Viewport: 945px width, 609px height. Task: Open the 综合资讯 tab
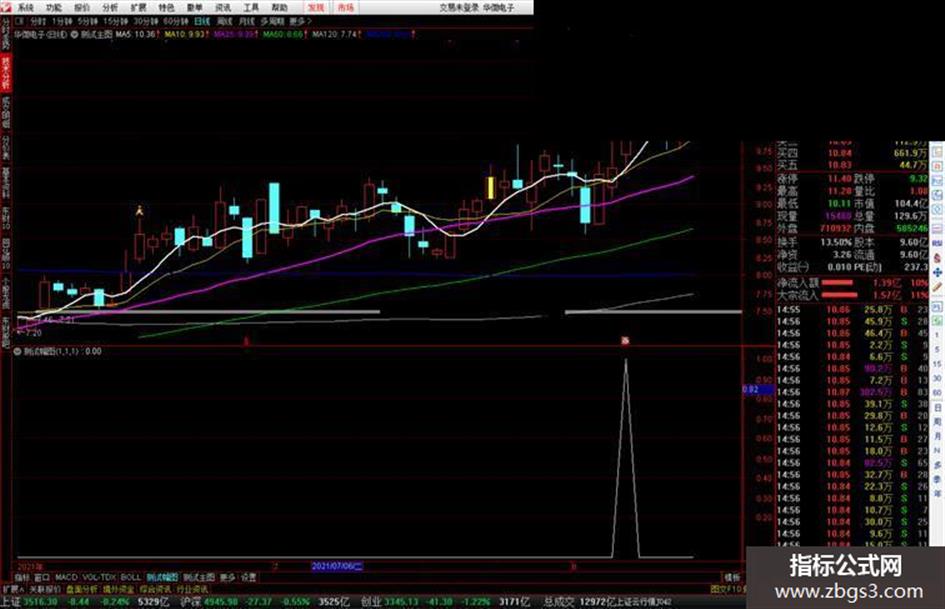point(155,589)
